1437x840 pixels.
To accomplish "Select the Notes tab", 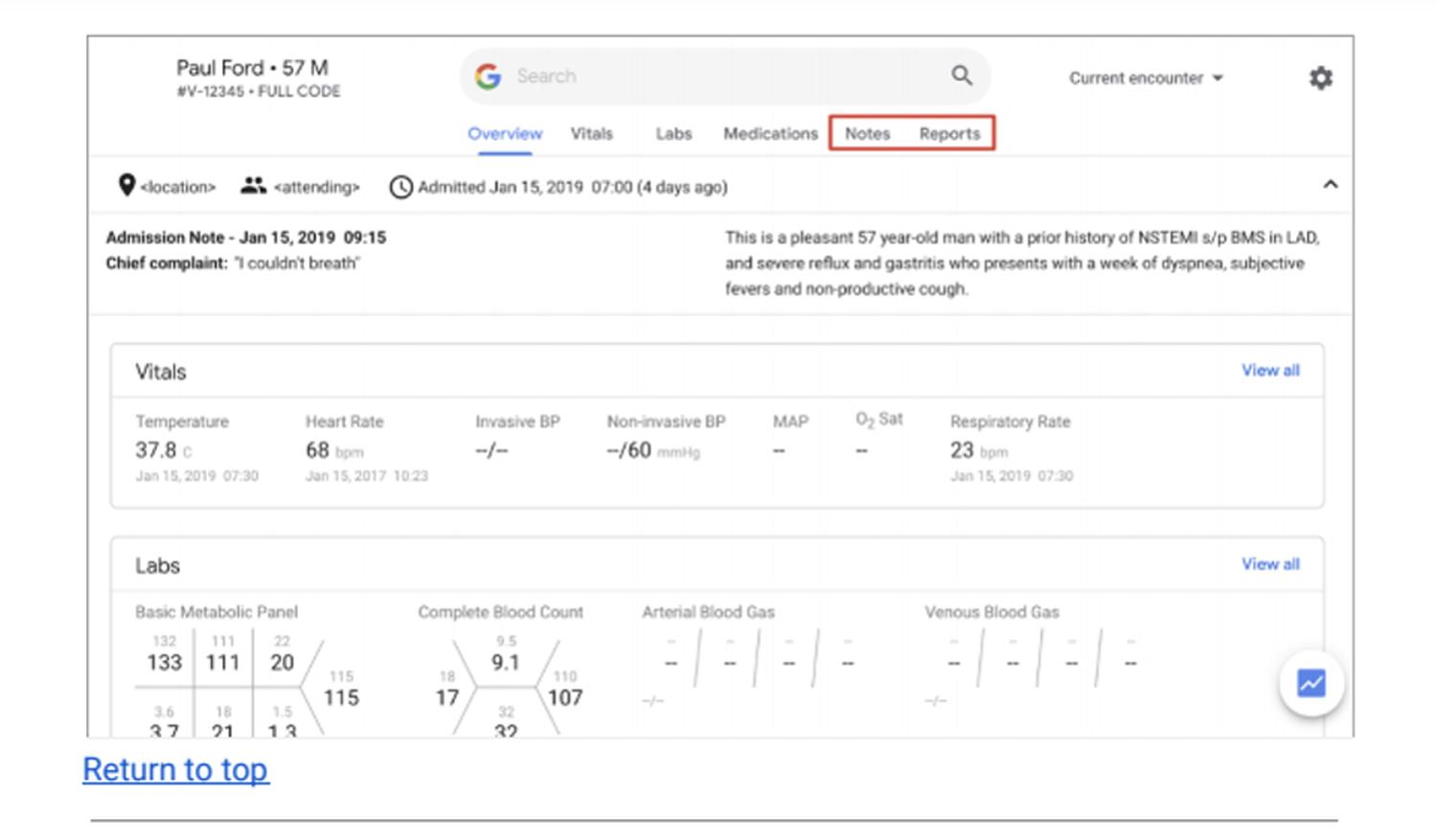I will (x=867, y=134).
